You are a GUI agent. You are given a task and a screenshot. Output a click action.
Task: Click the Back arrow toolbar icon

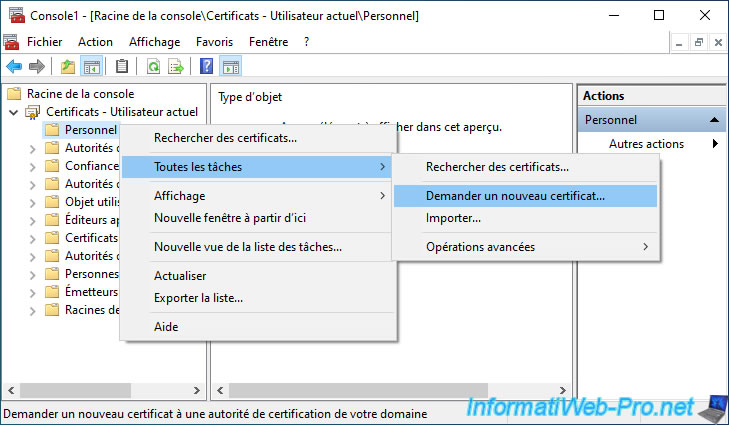pos(14,67)
